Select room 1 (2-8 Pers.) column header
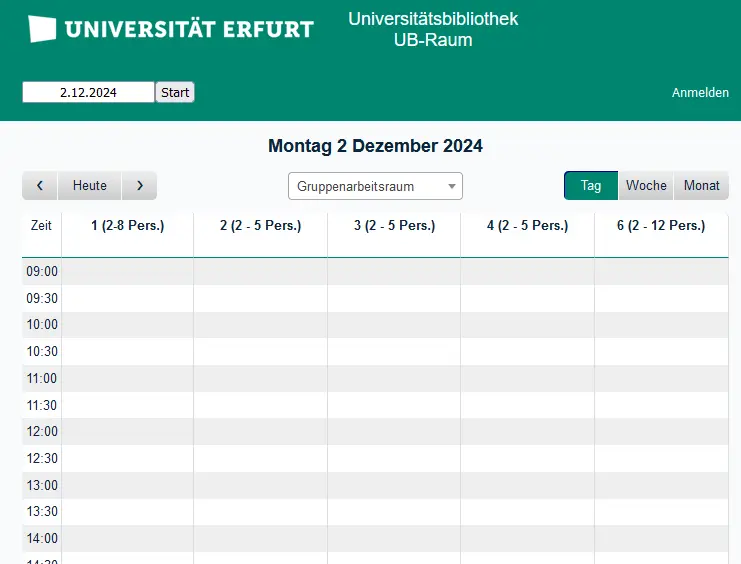This screenshot has width=741, height=564. [128, 226]
